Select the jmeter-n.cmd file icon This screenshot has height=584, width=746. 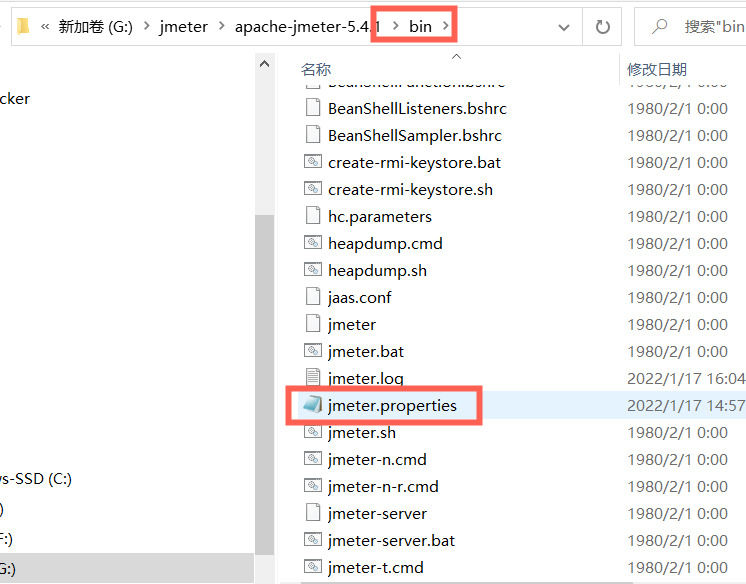pos(313,459)
